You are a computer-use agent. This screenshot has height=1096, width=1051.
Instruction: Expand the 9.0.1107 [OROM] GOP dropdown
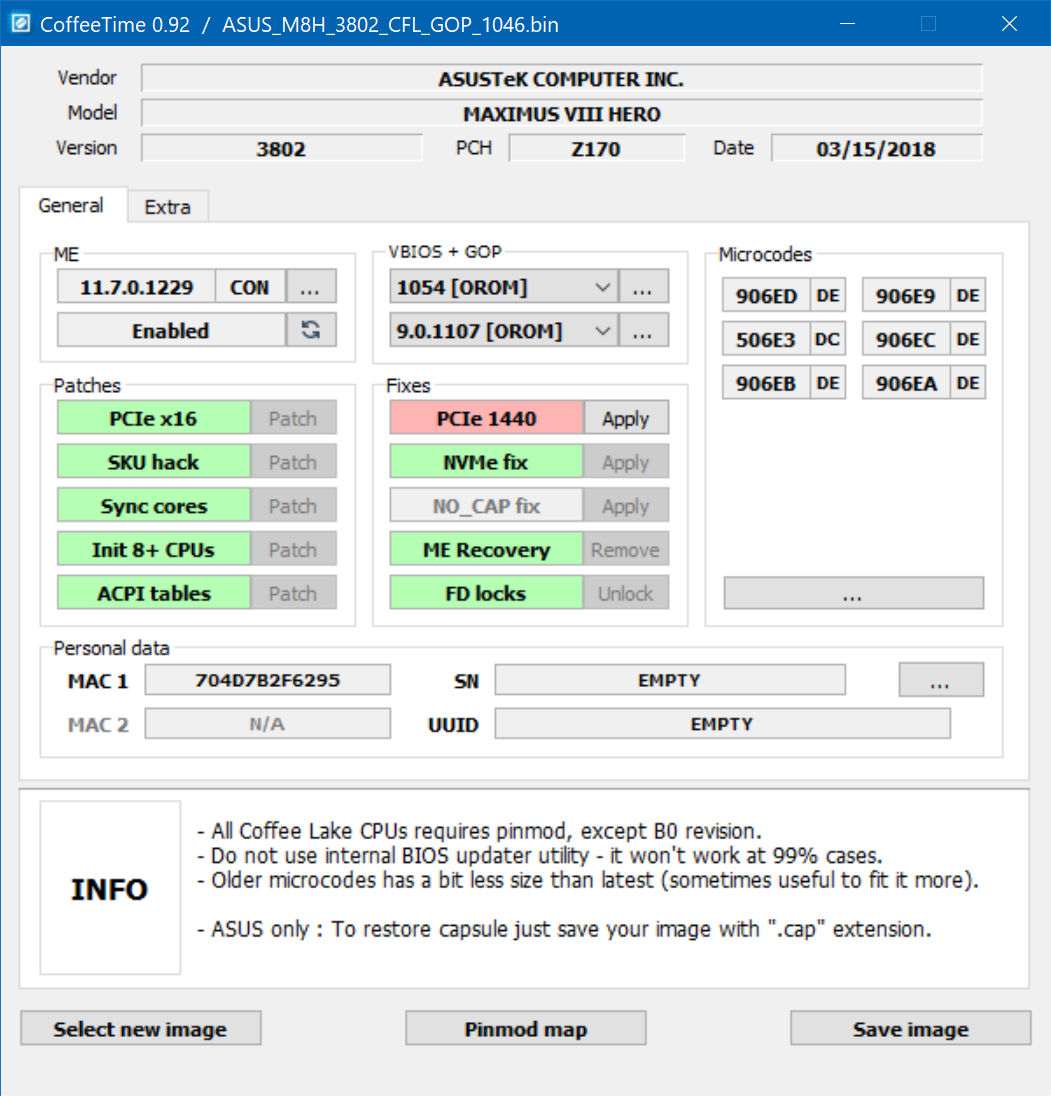click(503, 330)
